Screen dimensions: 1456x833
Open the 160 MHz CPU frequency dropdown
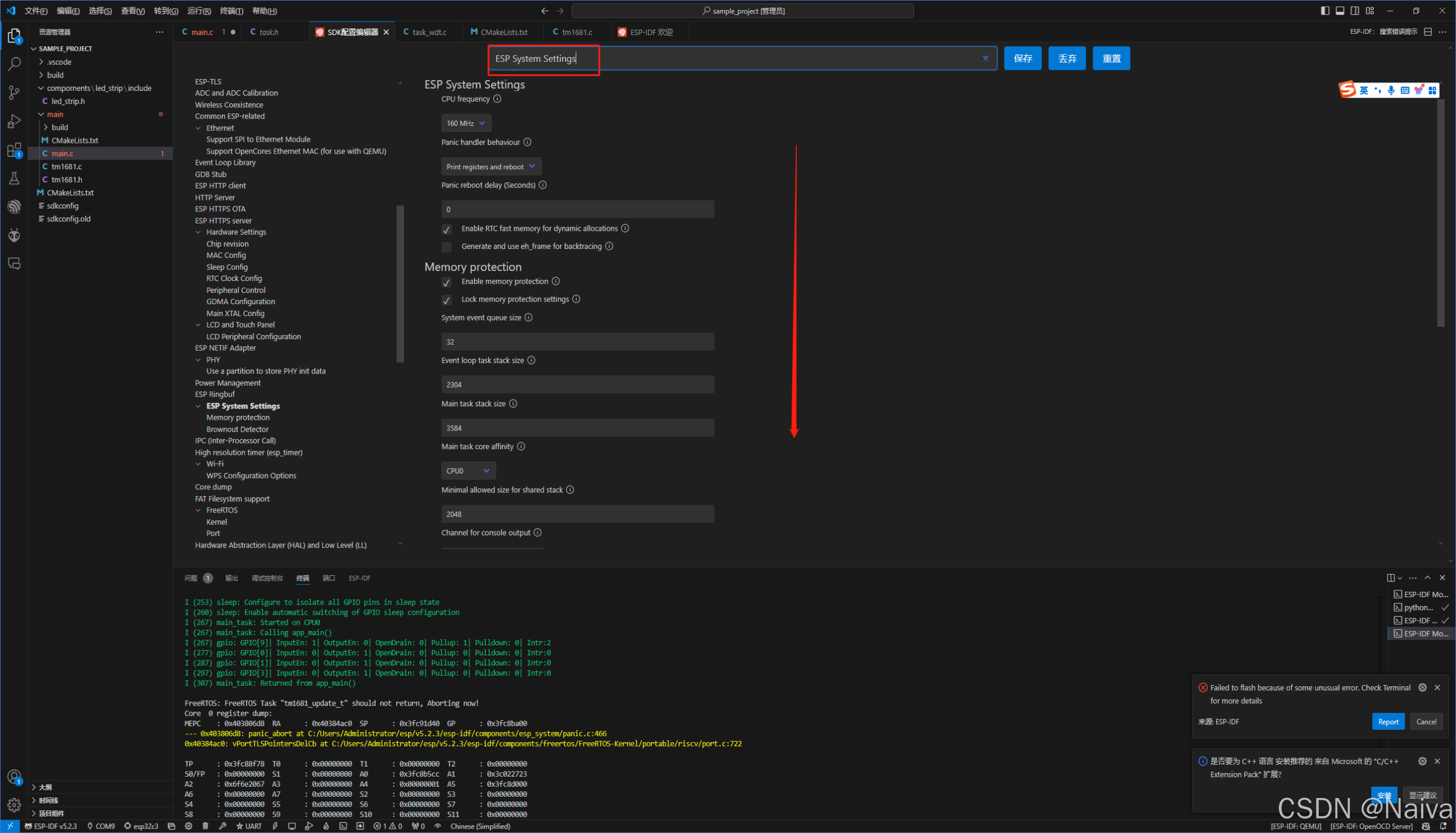(466, 122)
